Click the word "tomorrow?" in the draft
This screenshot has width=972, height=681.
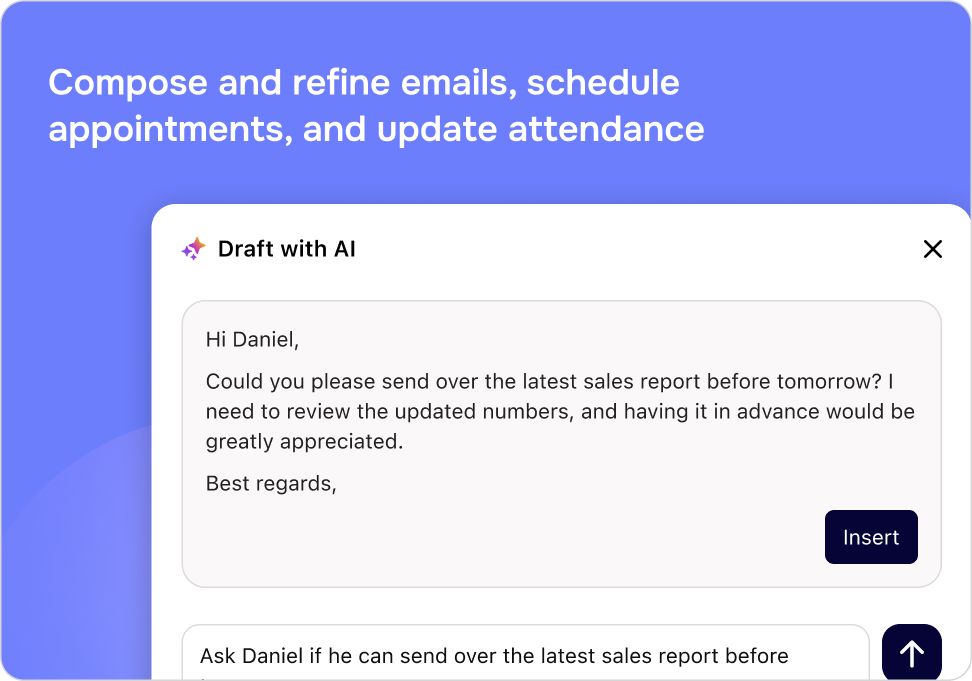point(834,381)
